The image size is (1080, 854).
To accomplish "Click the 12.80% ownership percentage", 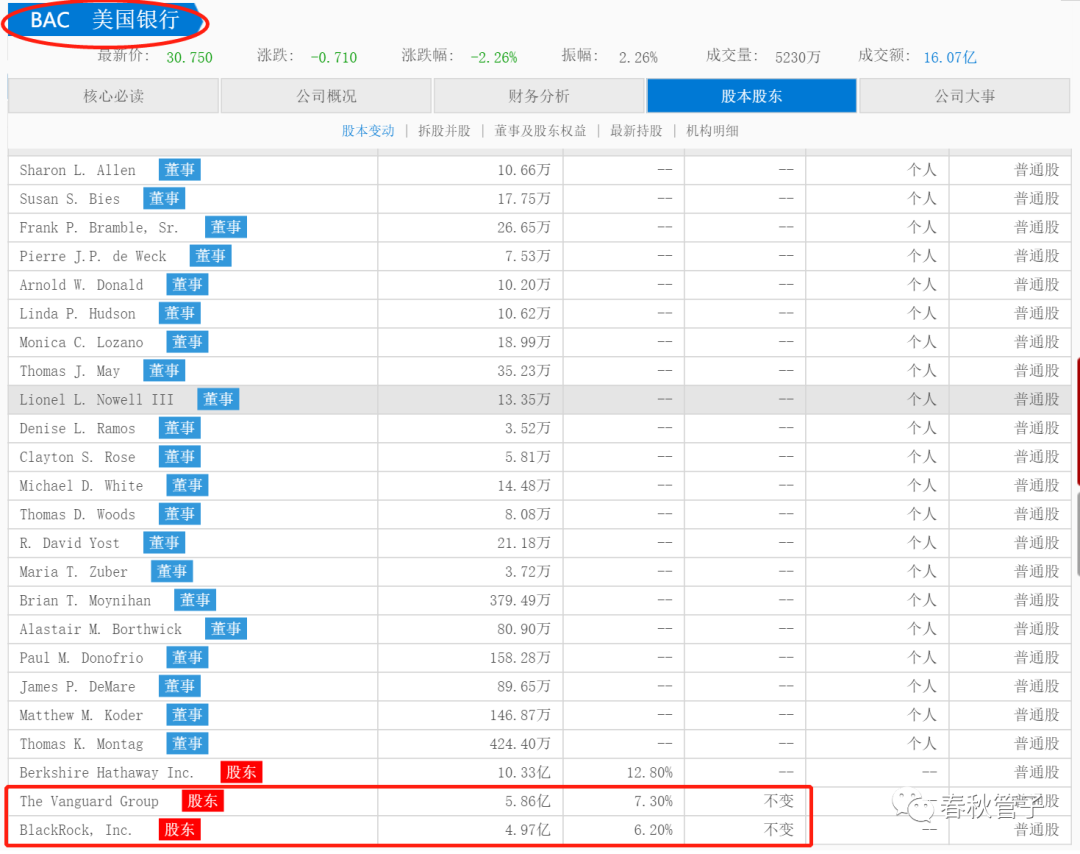I will (x=650, y=773).
